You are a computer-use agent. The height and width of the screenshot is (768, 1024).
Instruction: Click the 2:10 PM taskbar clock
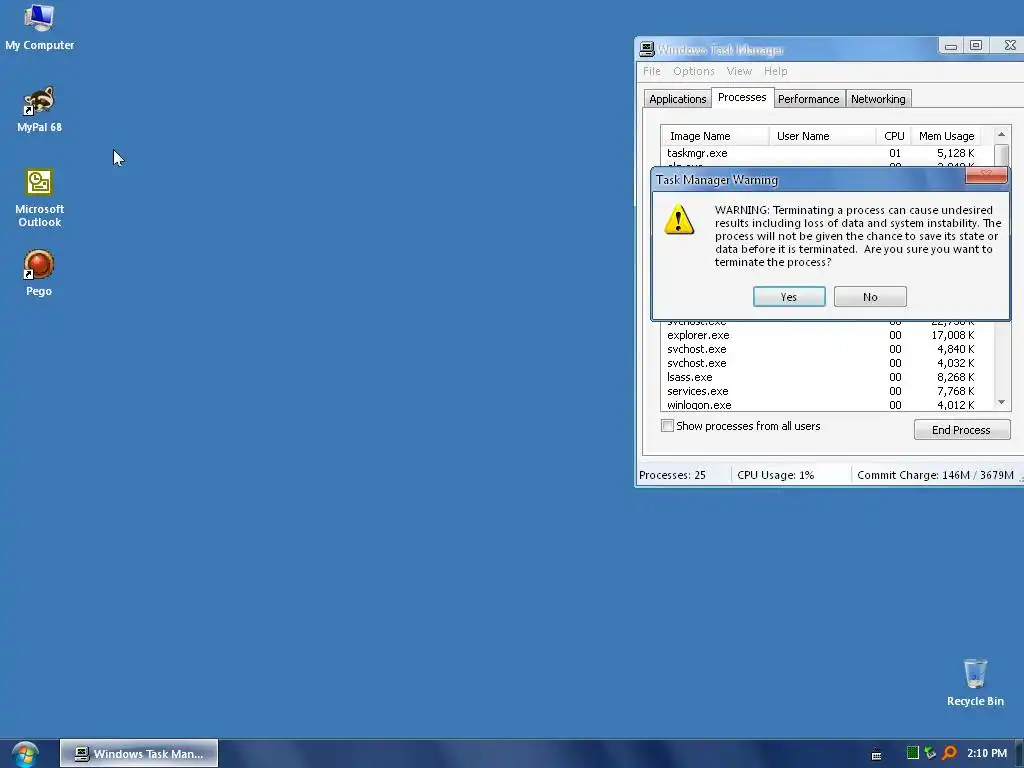(987, 753)
